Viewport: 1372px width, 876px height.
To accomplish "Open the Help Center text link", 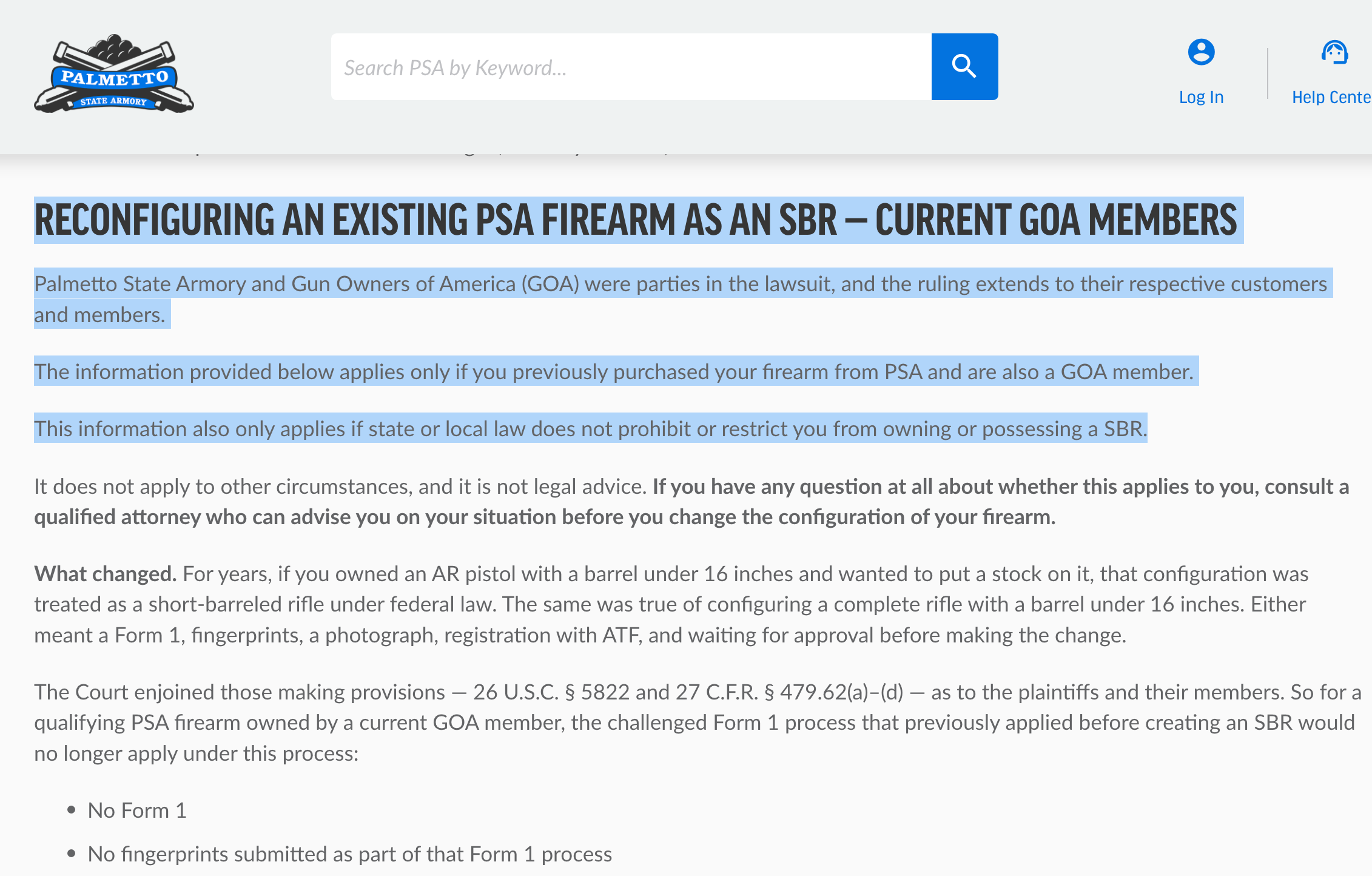I will [1331, 97].
